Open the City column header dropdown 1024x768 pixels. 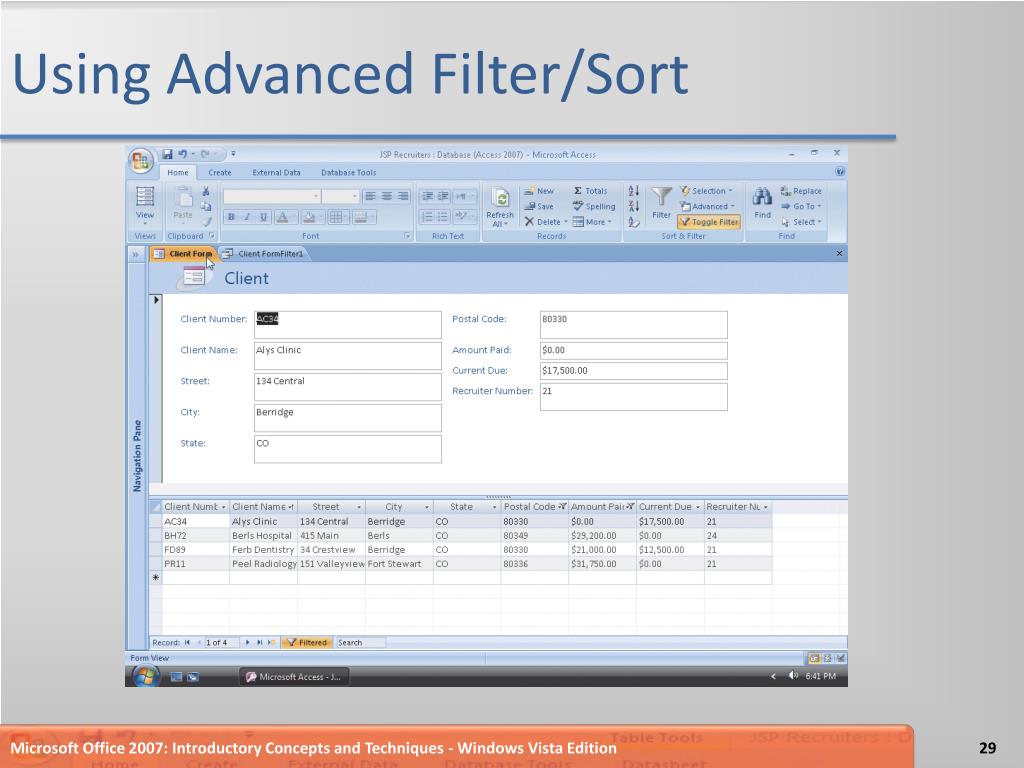click(426, 507)
